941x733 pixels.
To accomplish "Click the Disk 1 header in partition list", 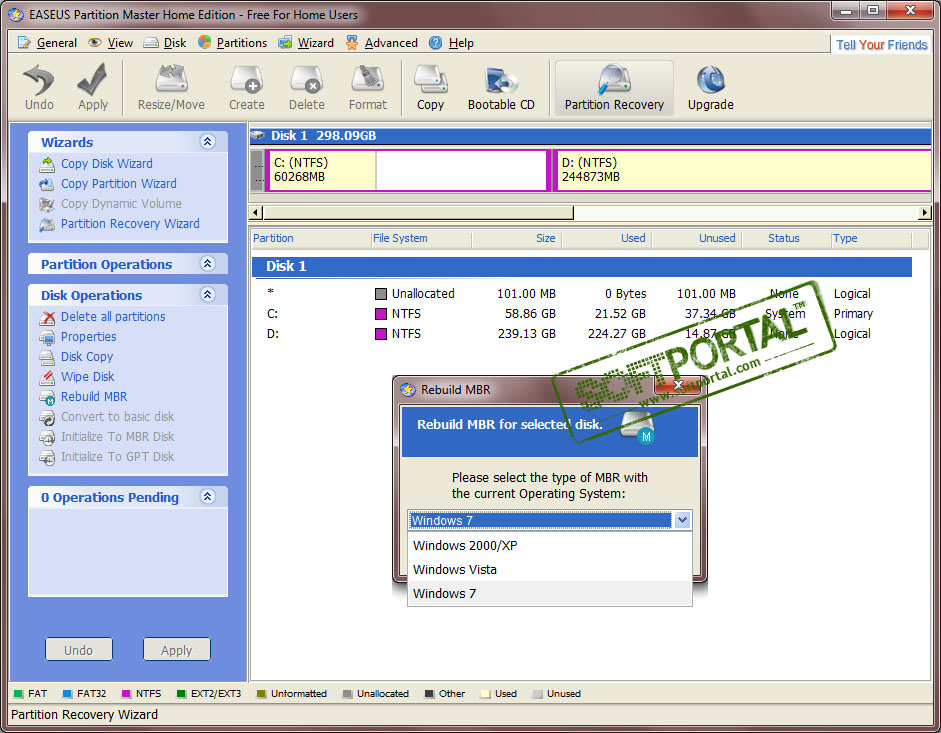I will (581, 266).
